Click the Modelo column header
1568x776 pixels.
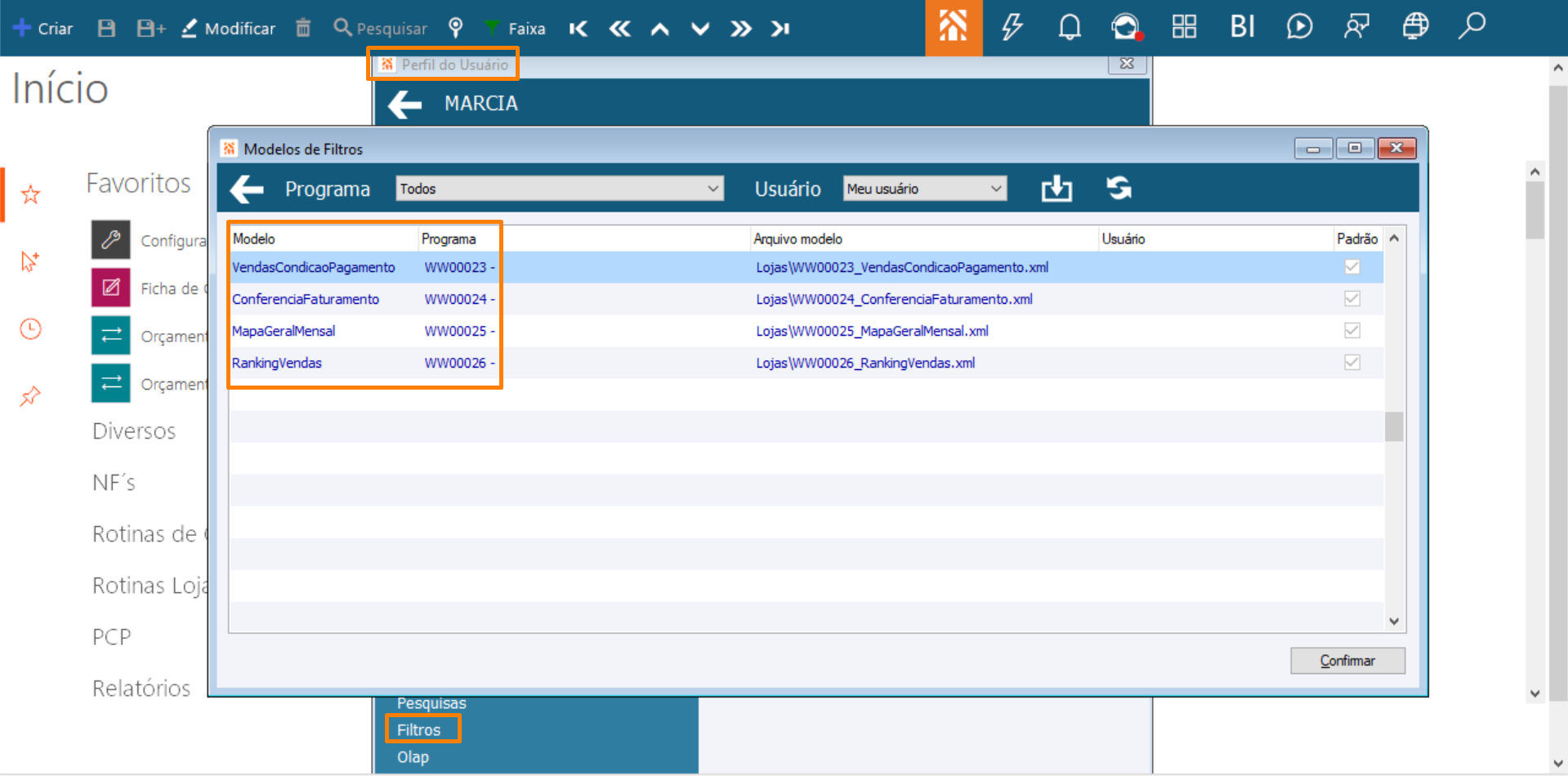tap(324, 239)
